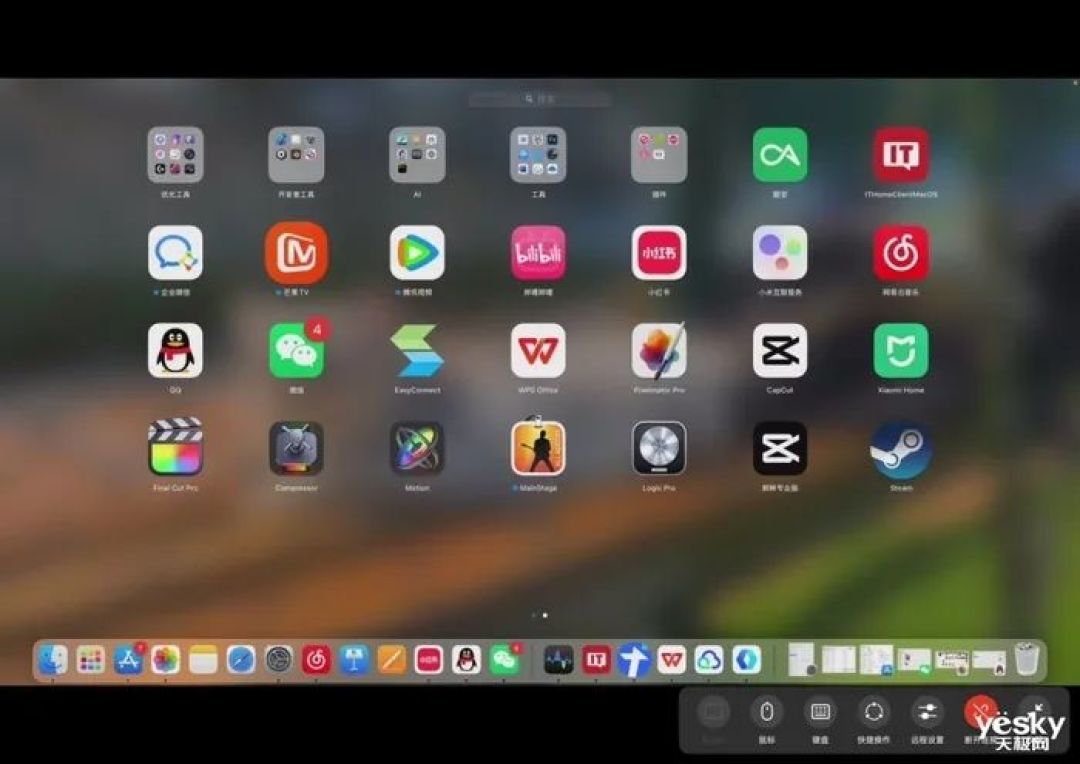Open the QQ penguin in Launchpad grid
1080x764 pixels.
coord(175,351)
